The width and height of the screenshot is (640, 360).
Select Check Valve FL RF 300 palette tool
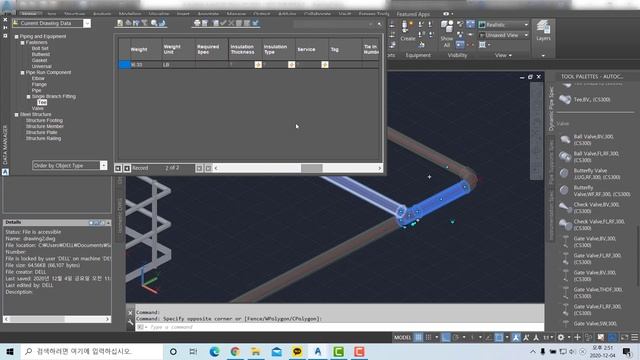pyautogui.click(x=592, y=225)
